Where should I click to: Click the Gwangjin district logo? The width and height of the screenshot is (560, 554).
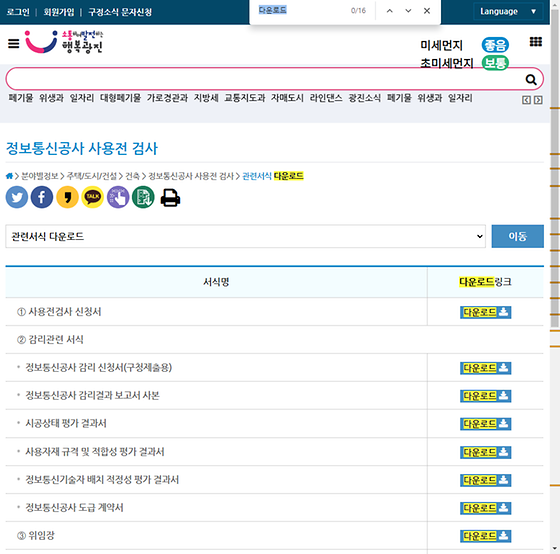(64, 42)
